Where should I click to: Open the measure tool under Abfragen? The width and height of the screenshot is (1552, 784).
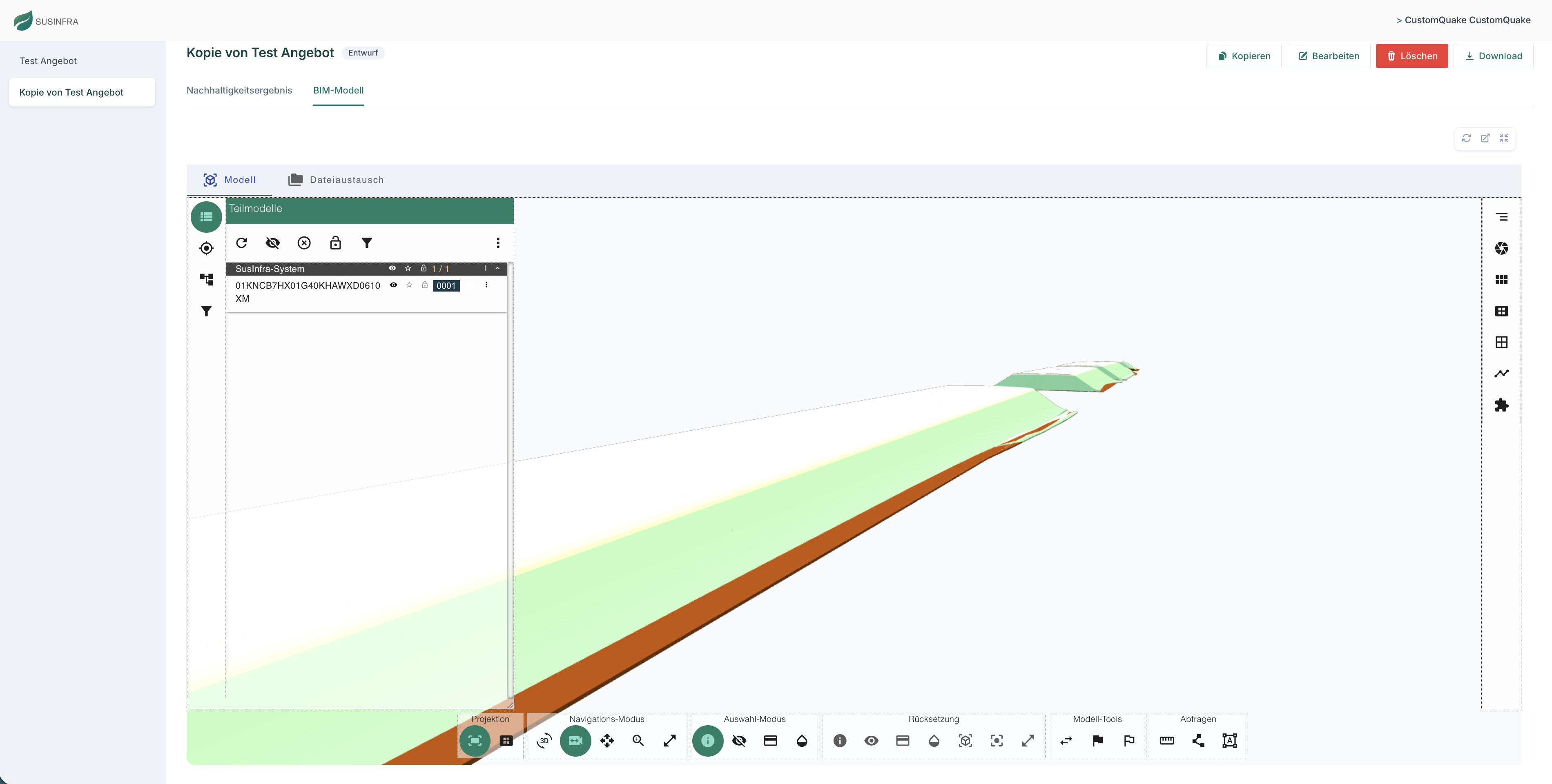coord(1166,741)
